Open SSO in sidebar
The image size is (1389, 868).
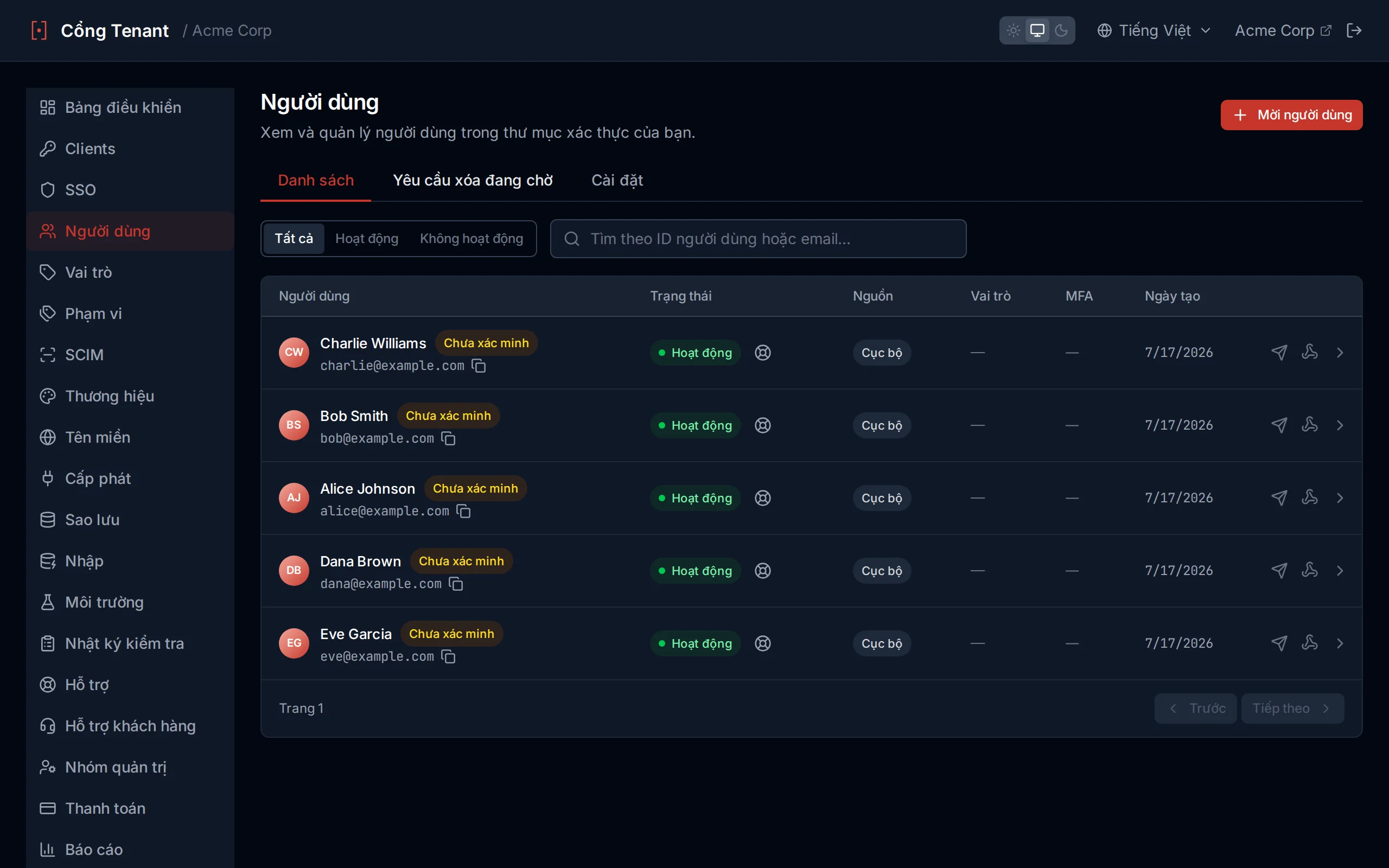[130, 190]
